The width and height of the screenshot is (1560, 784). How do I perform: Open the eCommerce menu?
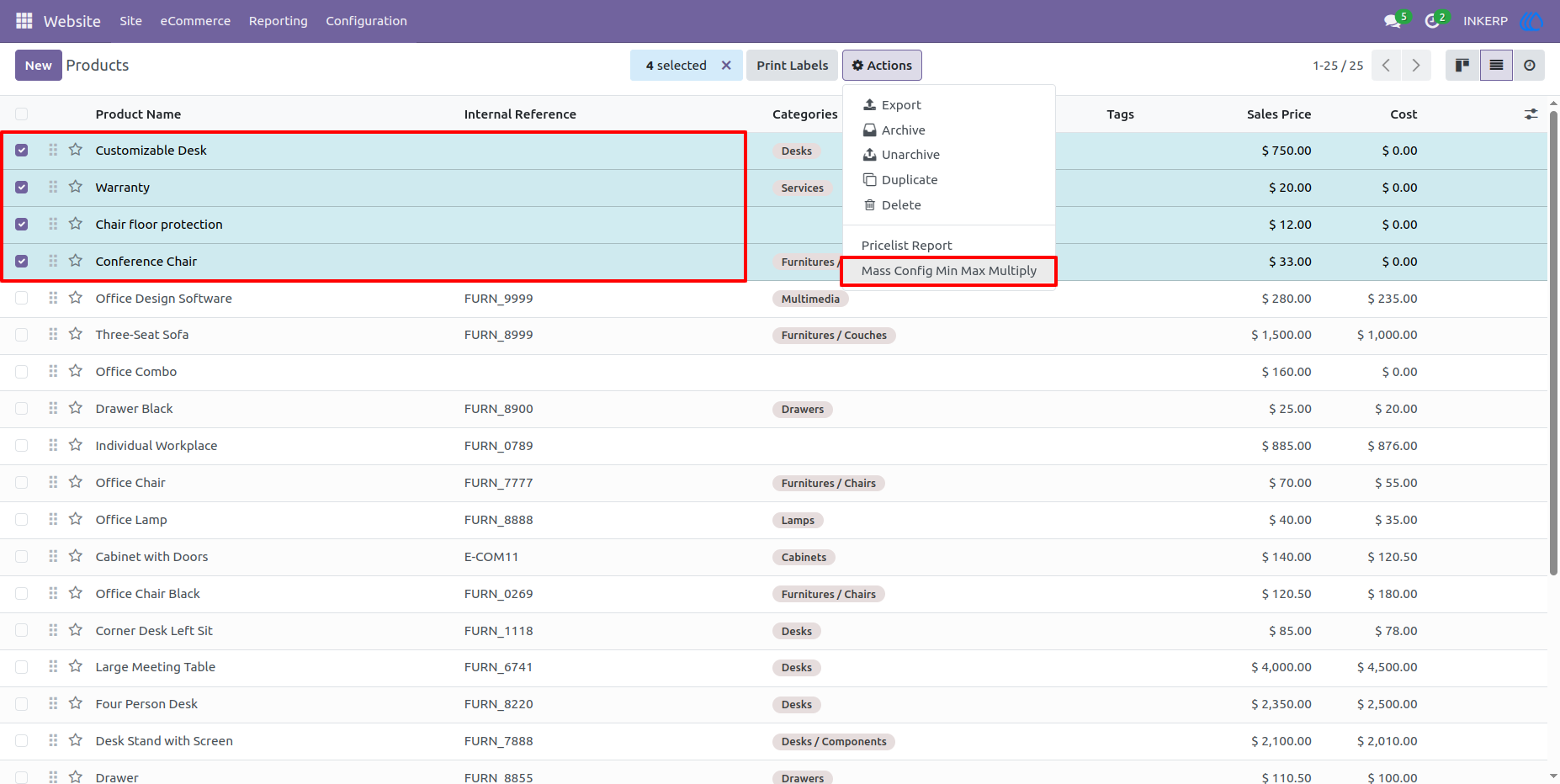tap(195, 21)
